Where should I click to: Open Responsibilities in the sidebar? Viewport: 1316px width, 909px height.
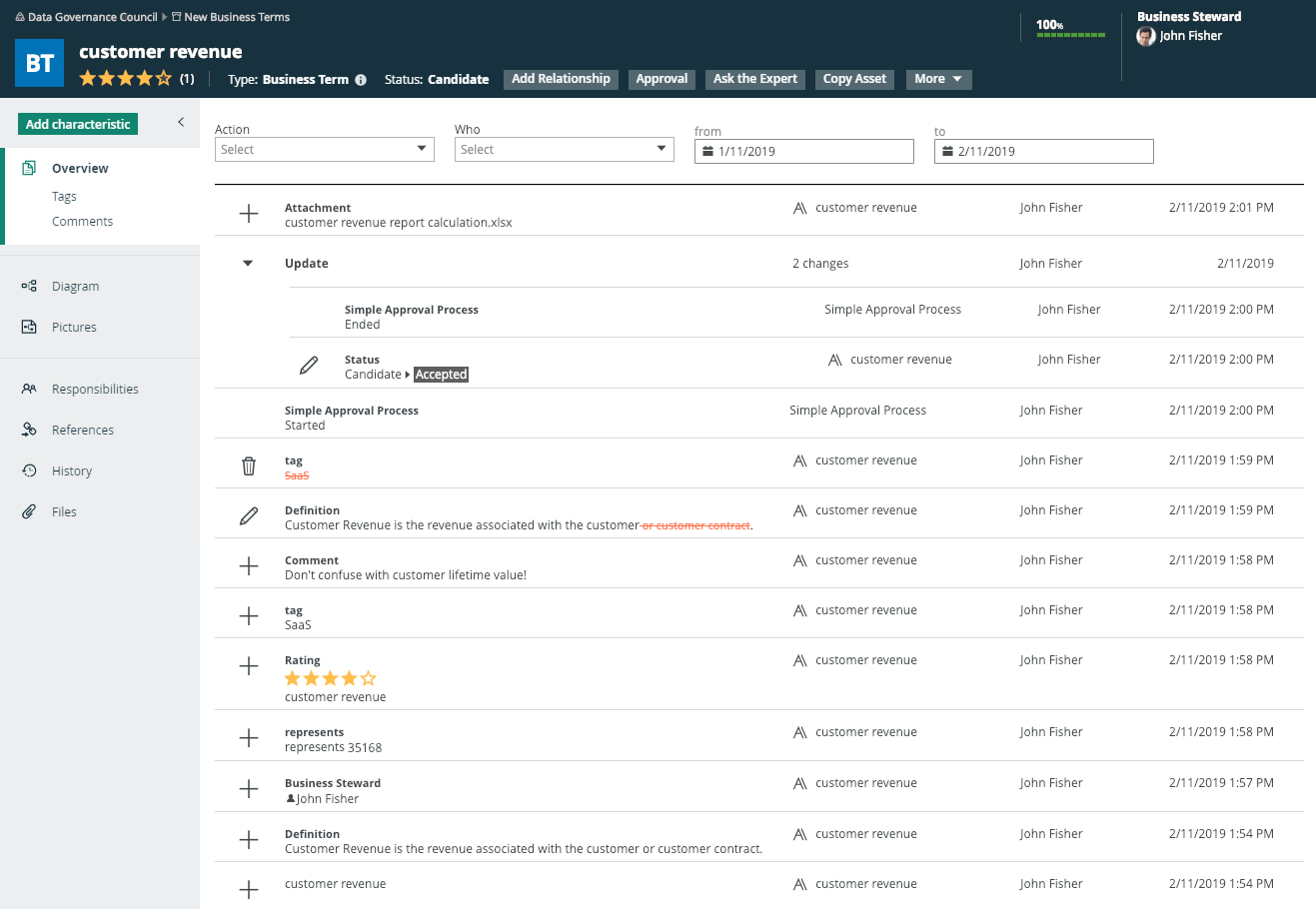(95, 390)
